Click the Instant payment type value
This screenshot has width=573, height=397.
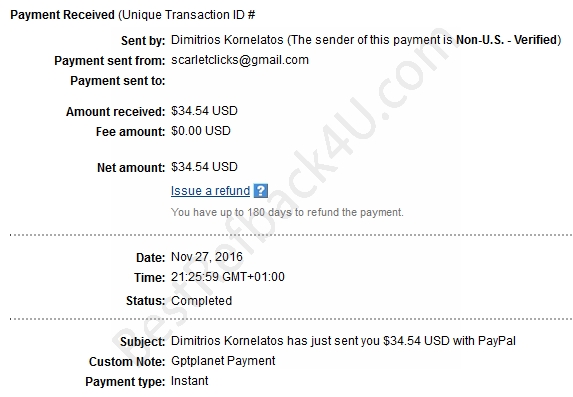[189, 381]
